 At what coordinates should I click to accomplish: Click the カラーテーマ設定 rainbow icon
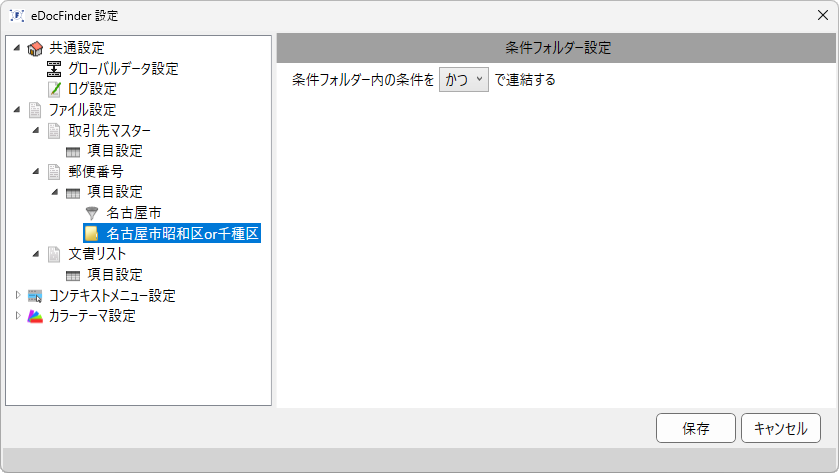35,316
